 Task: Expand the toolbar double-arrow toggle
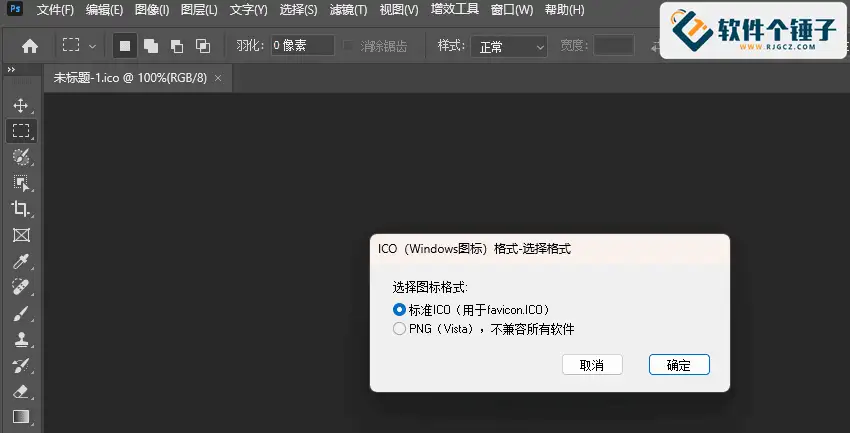pyautogui.click(x=11, y=69)
